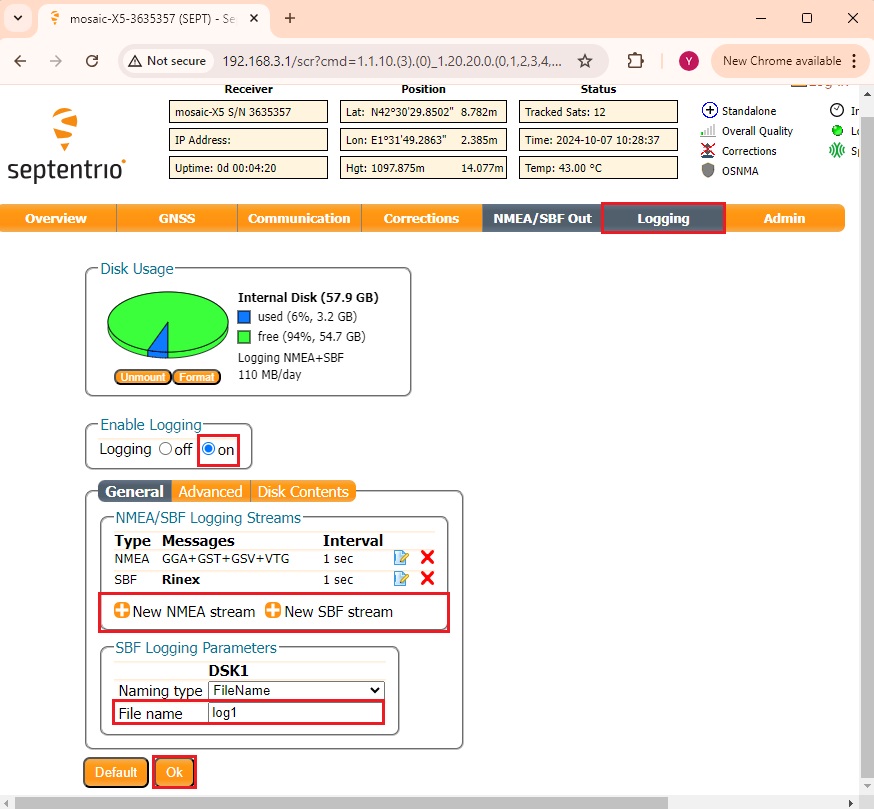Open the Corrections menu

tap(421, 218)
